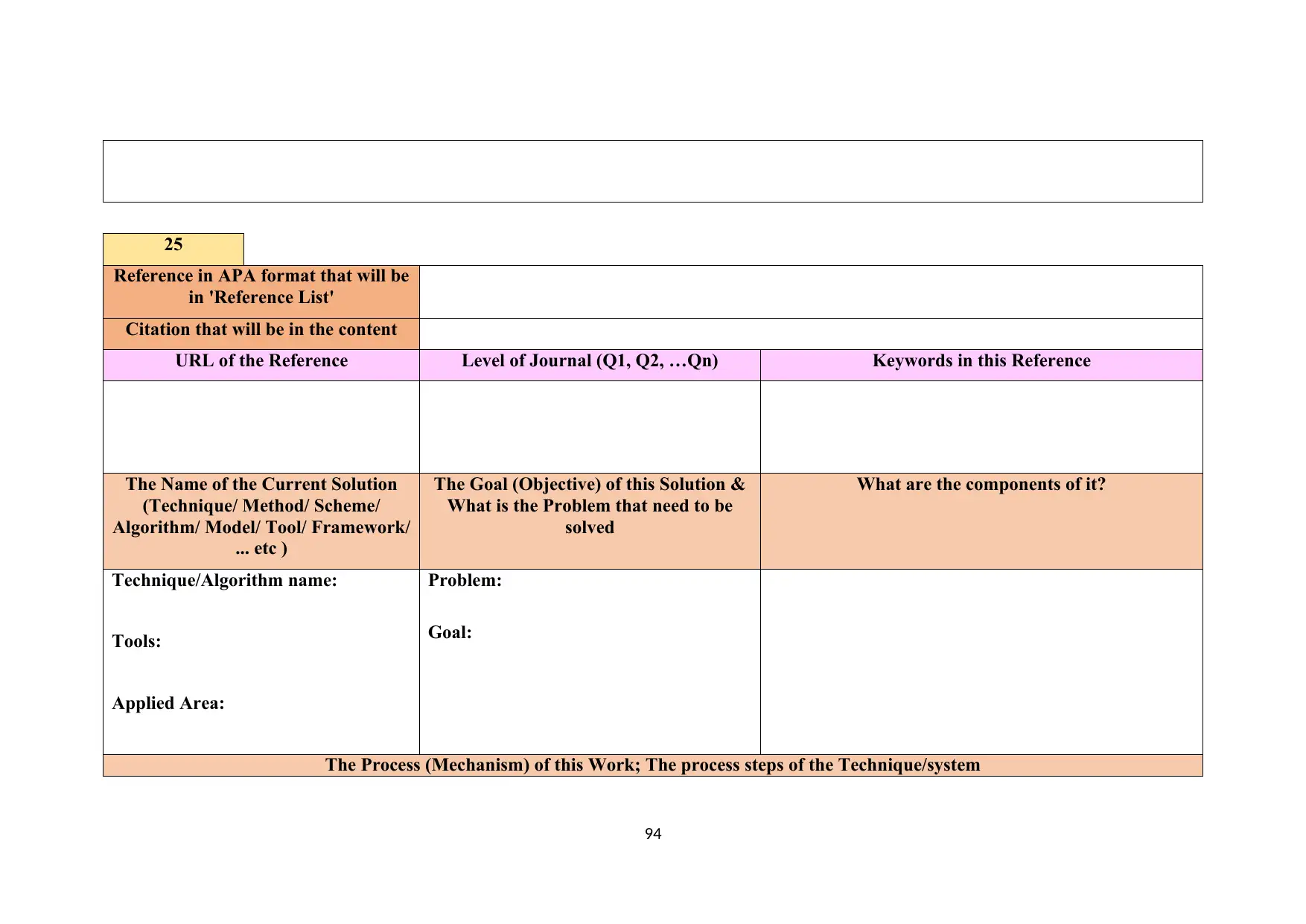Image resolution: width=1306 pixels, height=924 pixels.
Task: Click the 'Tools:' label
Action: 137,642
